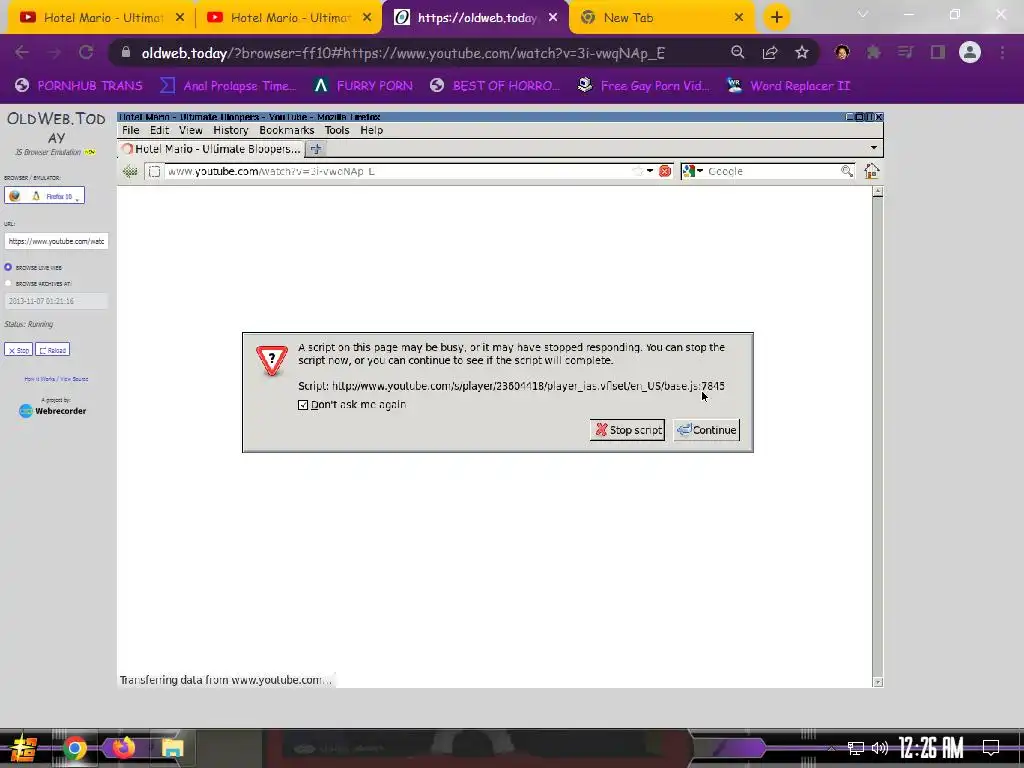Click the Stop button in OldWeb sidebar

pyautogui.click(x=18, y=350)
